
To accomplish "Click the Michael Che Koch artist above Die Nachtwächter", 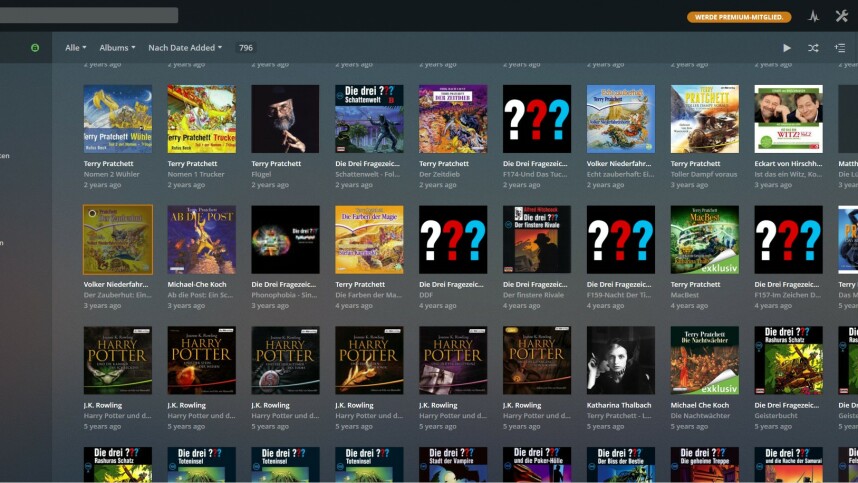I will tap(700, 405).
